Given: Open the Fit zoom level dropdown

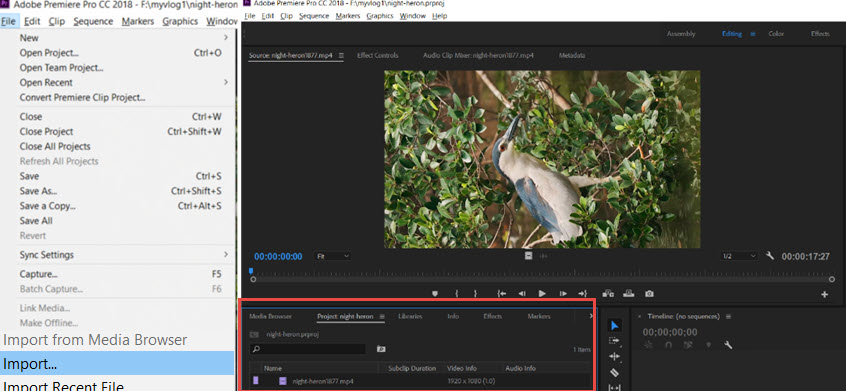Looking at the screenshot, I should click(333, 256).
